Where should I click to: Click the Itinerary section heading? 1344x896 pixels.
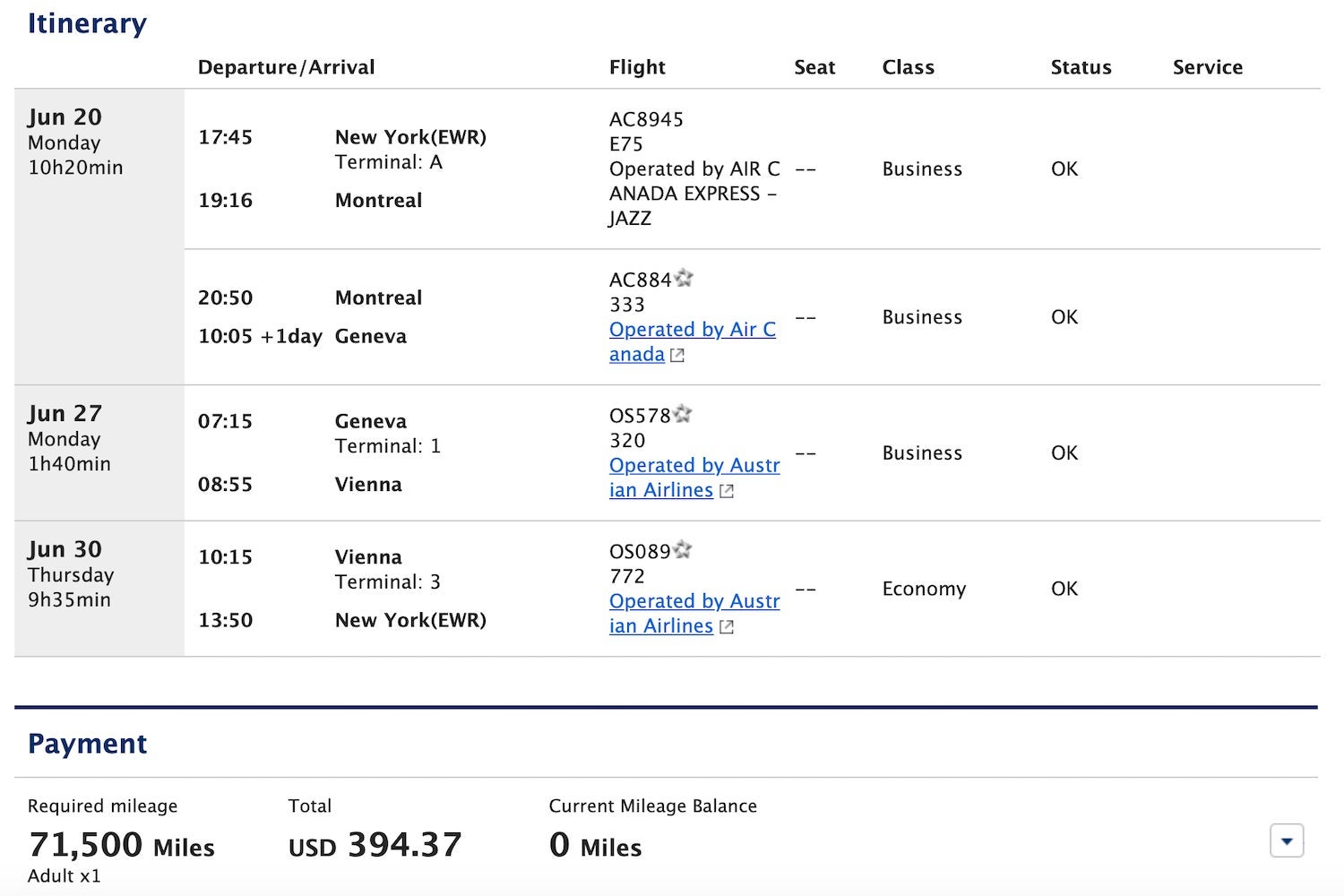[87, 23]
